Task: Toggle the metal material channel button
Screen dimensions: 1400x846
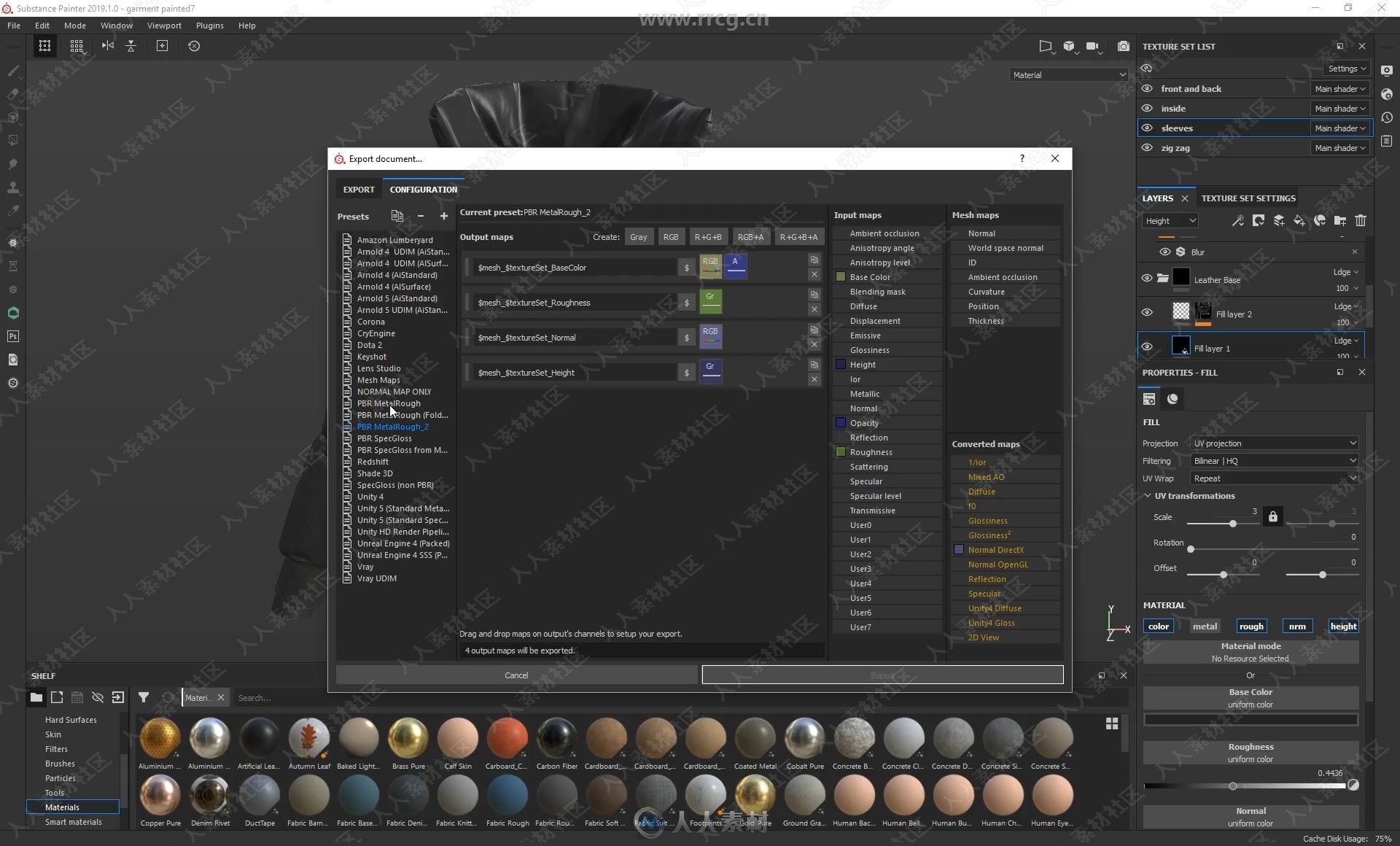Action: tap(1205, 626)
